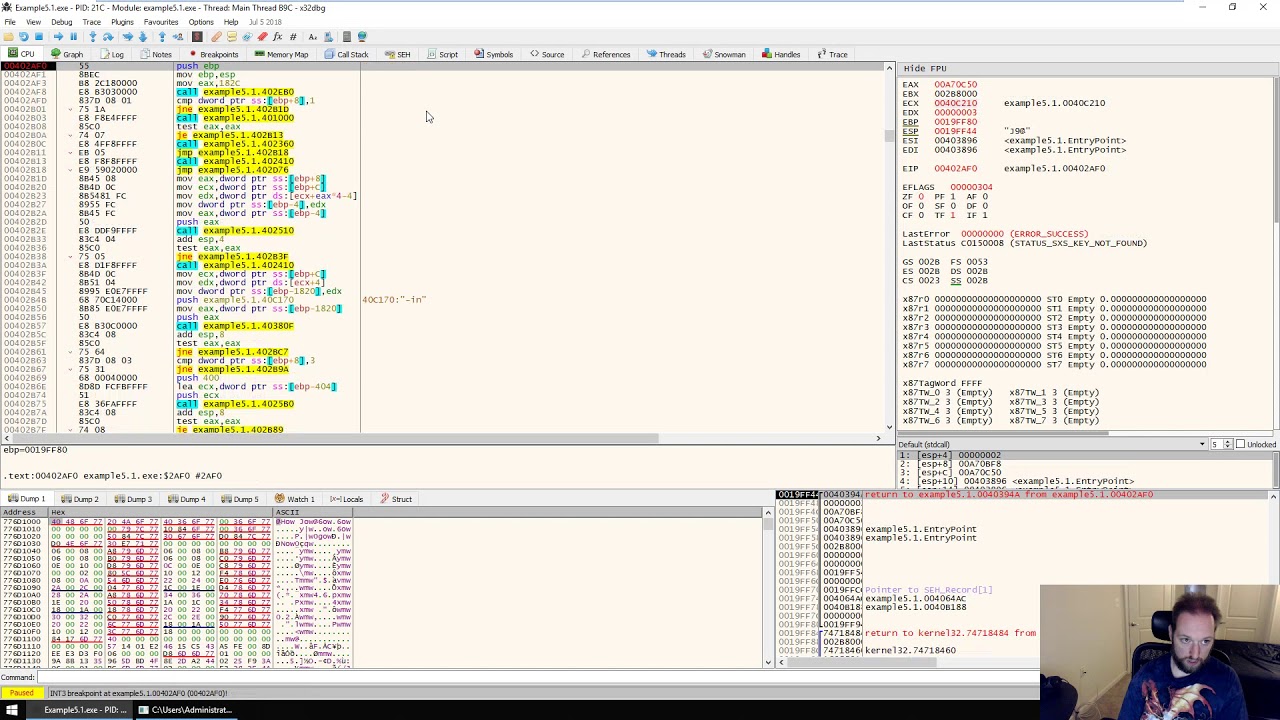
Task: Open the Scylla plugin icon
Action: (x=195, y=36)
